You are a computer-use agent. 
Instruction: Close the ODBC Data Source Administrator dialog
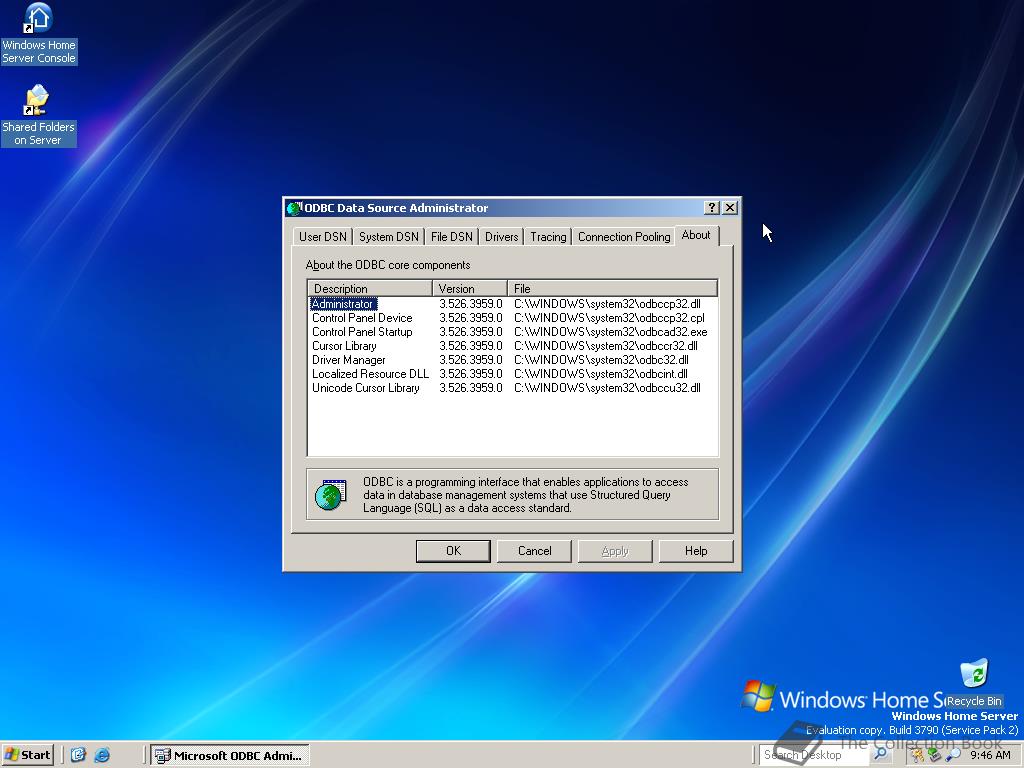[x=730, y=208]
